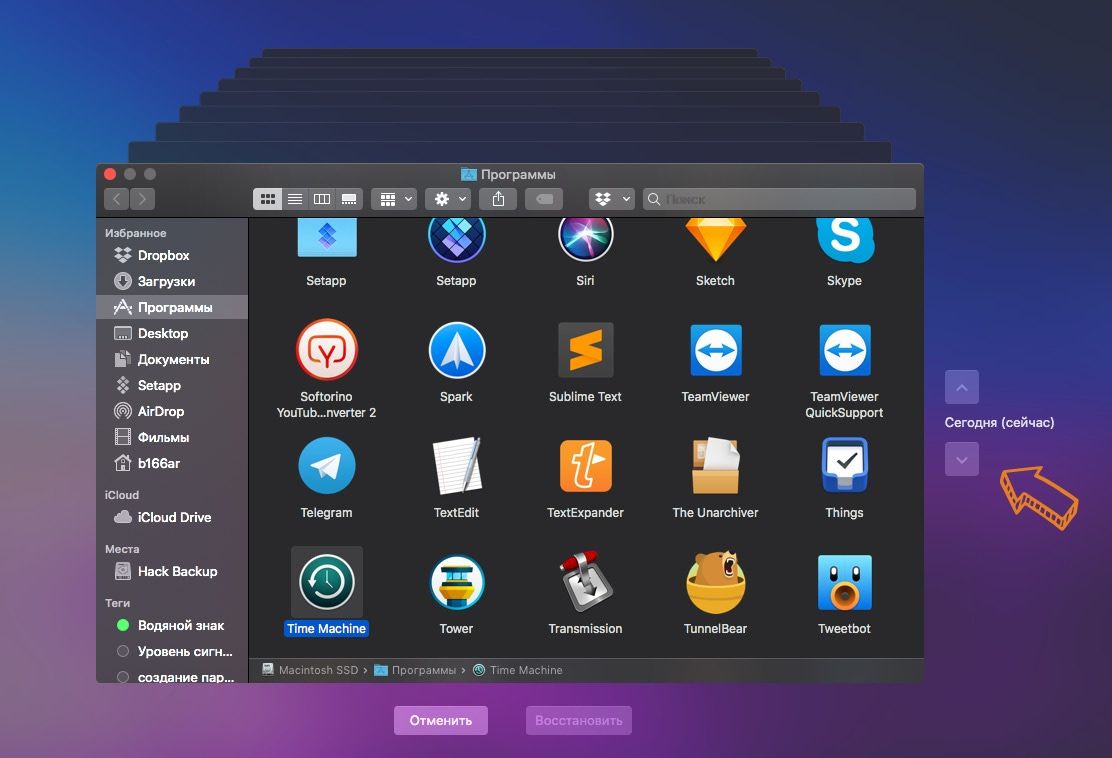Select the Softorino YouTube Converter 2 icon
The image size is (1112, 758).
tap(326, 350)
